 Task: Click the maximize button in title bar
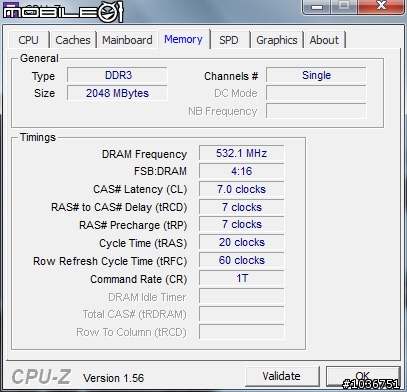coord(344,6)
